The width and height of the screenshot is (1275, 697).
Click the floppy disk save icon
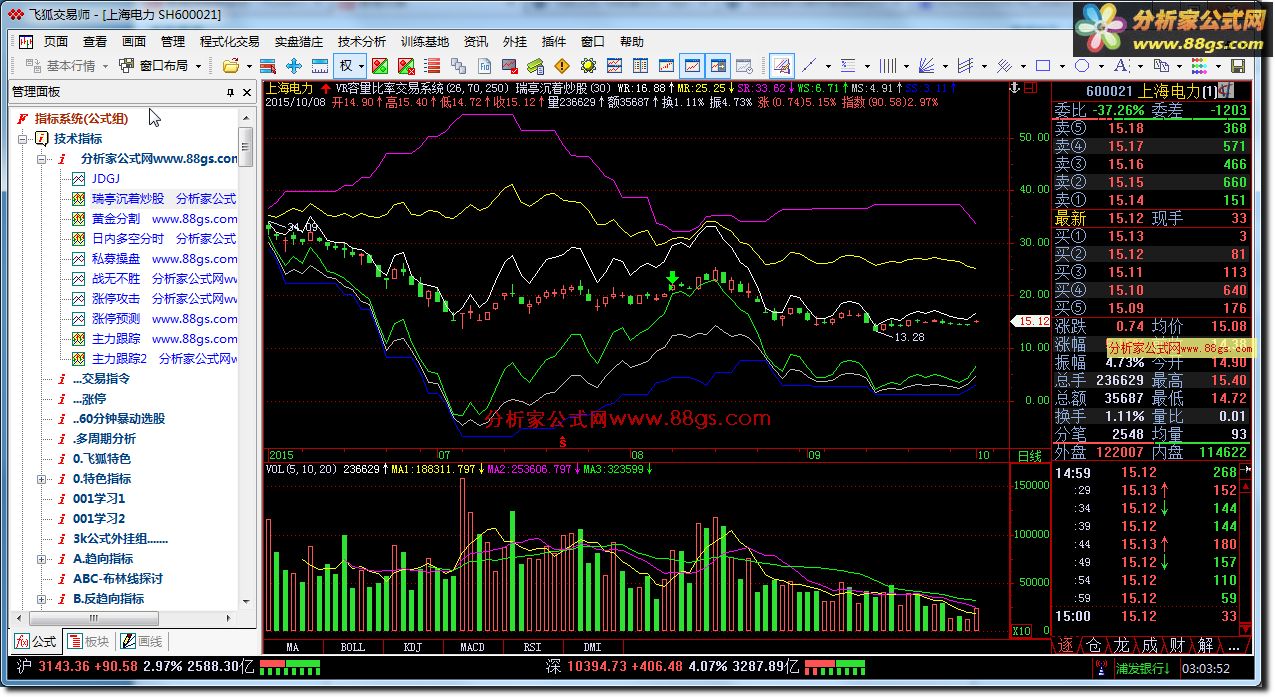[x=1238, y=66]
